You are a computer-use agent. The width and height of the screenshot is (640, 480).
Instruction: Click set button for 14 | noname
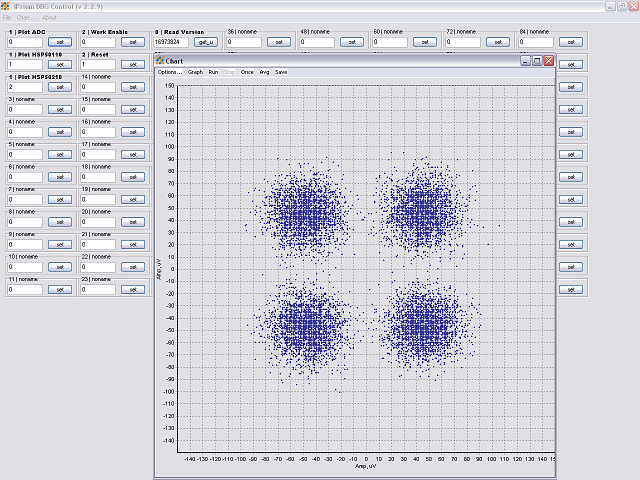point(133,87)
